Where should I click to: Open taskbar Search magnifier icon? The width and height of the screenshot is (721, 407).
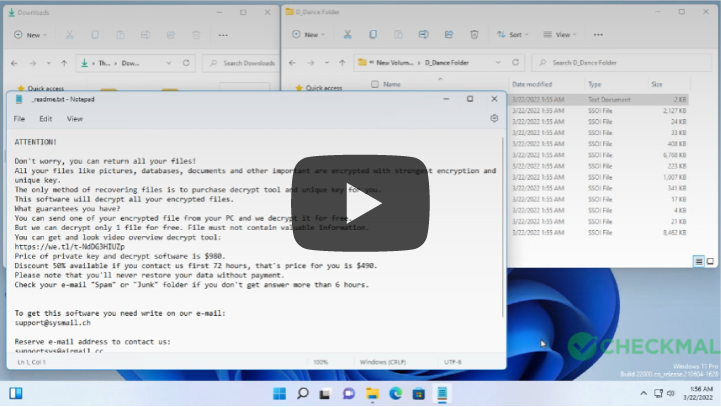coord(302,392)
